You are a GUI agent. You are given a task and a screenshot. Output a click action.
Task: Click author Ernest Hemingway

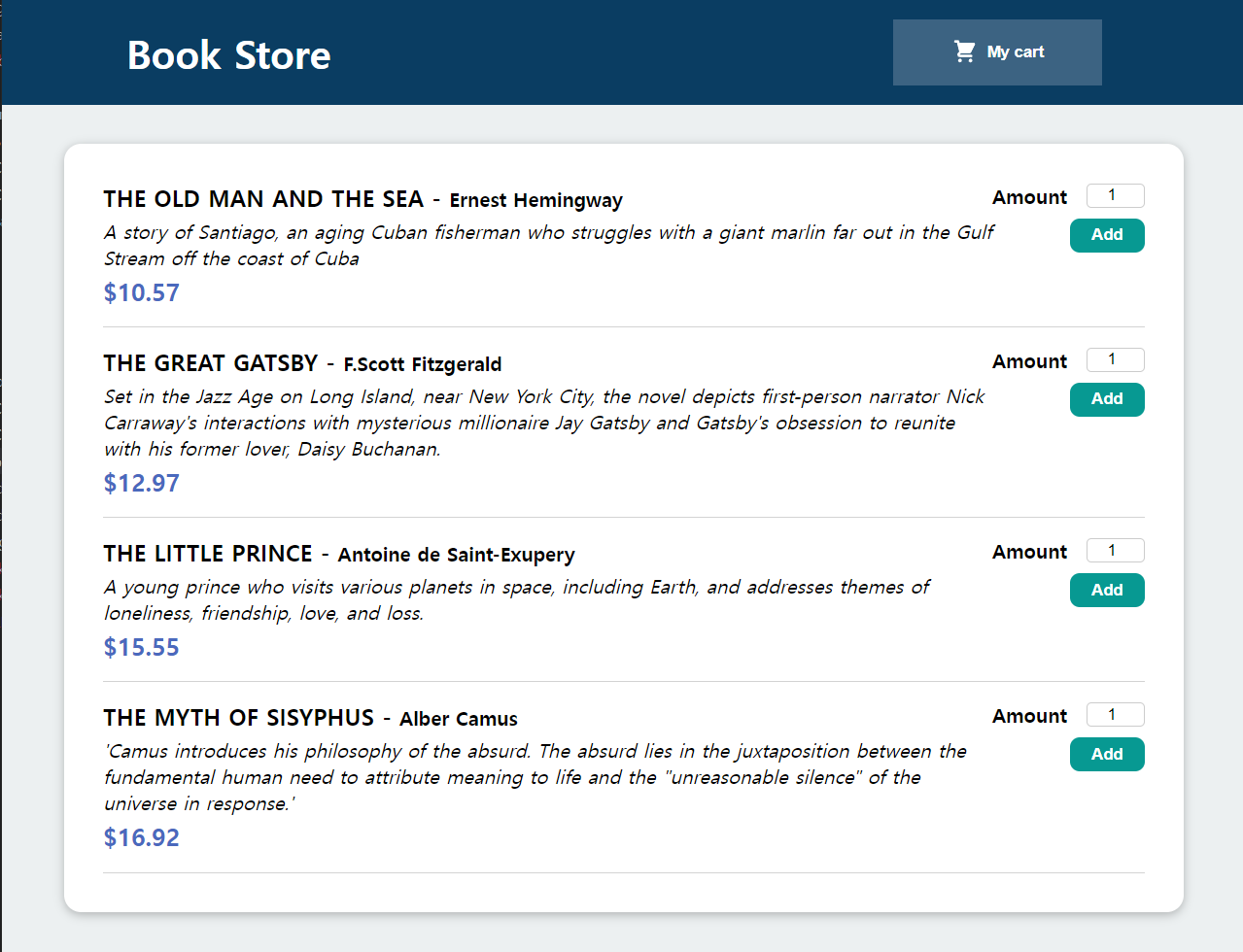coord(535,200)
